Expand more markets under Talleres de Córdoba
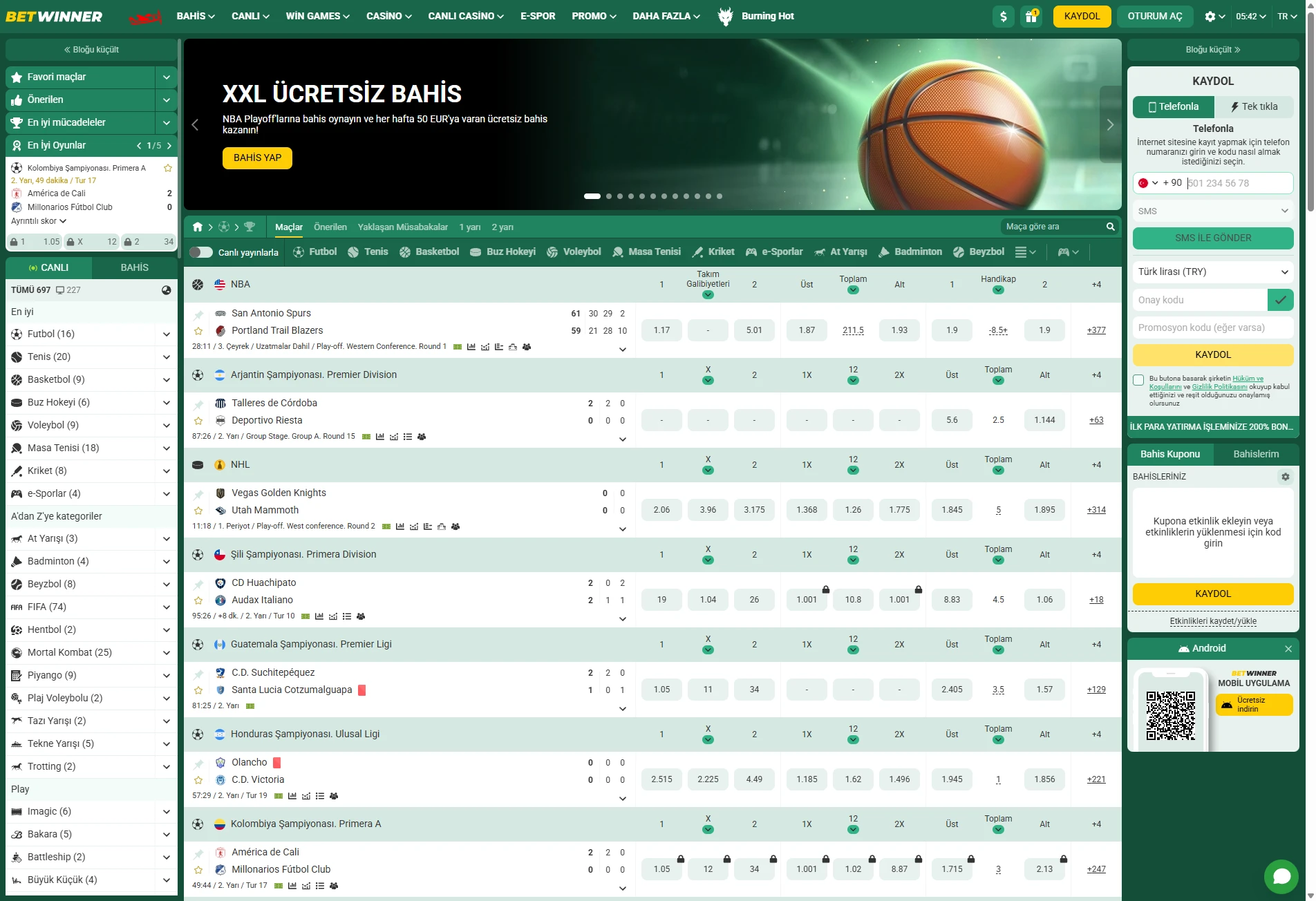Image resolution: width=1316 pixels, height=901 pixels. click(623, 439)
